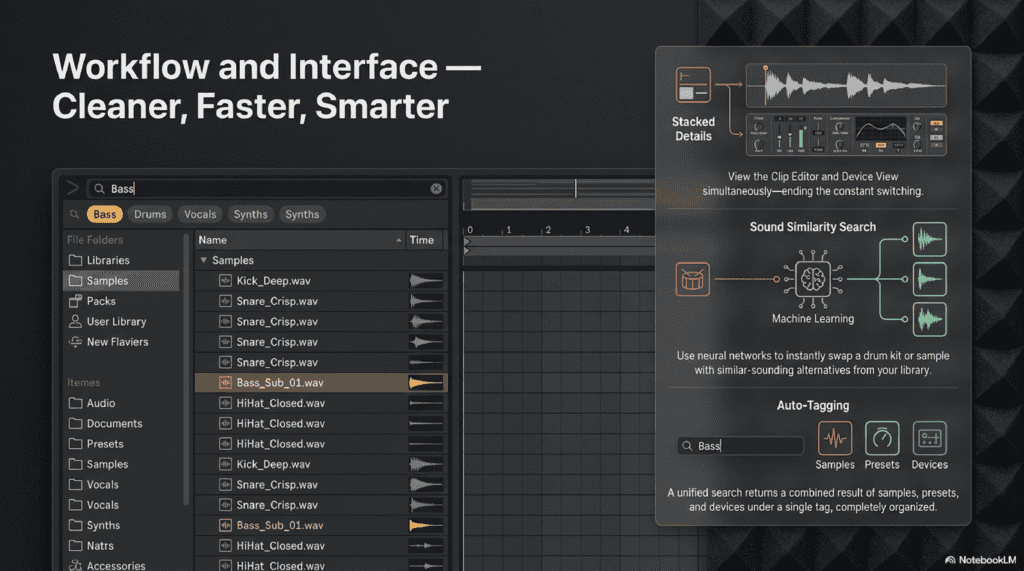Image resolution: width=1024 pixels, height=571 pixels.
Task: Select the Drums filter tag
Action: 150,214
